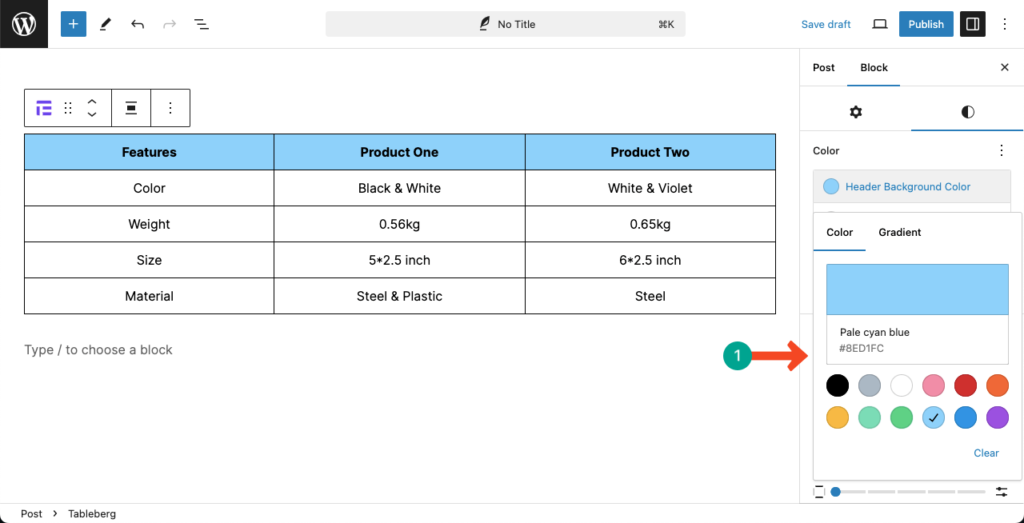Click the Tableberg block icon
This screenshot has width=1024, height=523.
pyautogui.click(x=44, y=108)
